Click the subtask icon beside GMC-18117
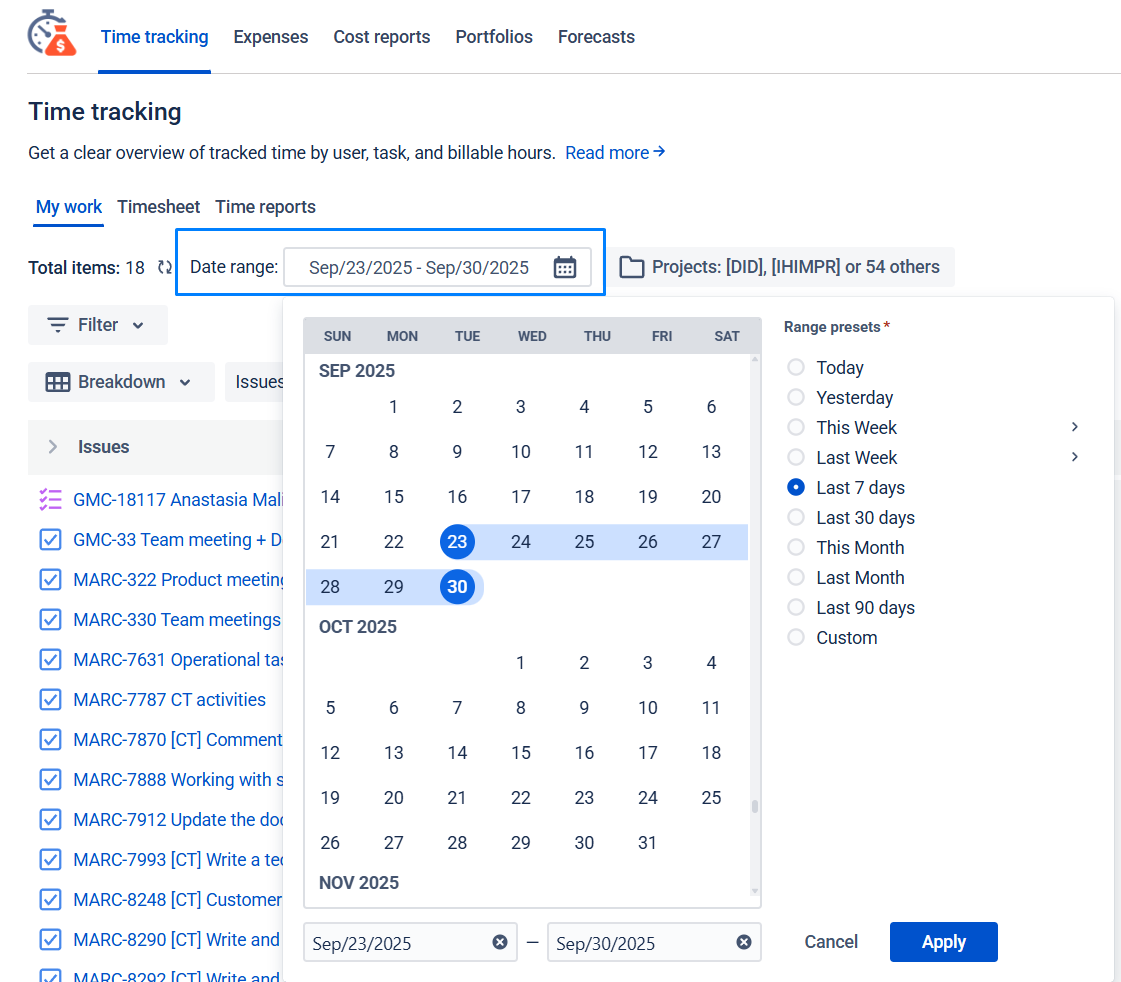1121x982 pixels. (x=50, y=499)
